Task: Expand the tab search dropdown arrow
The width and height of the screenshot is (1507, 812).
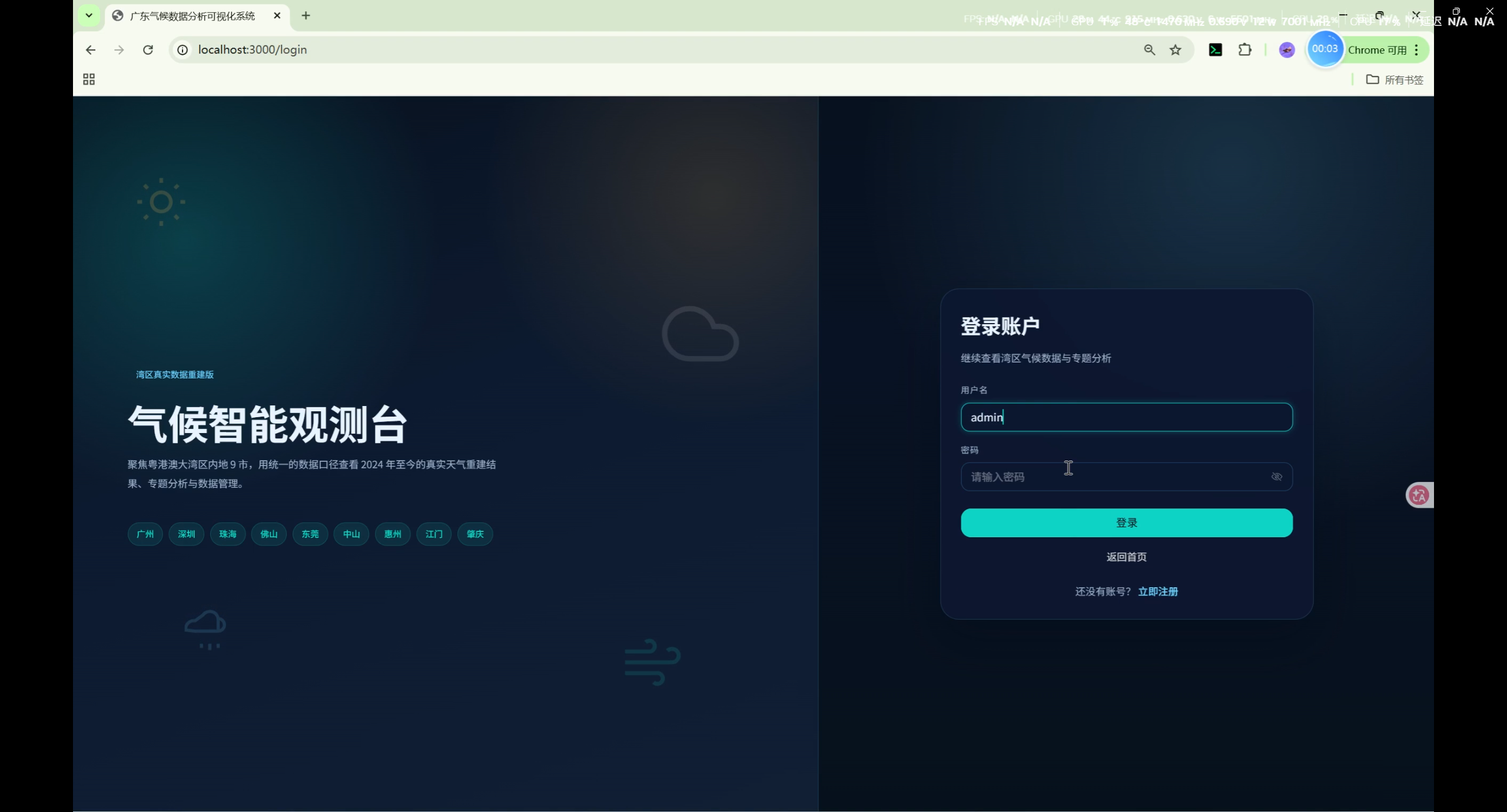Action: point(89,15)
